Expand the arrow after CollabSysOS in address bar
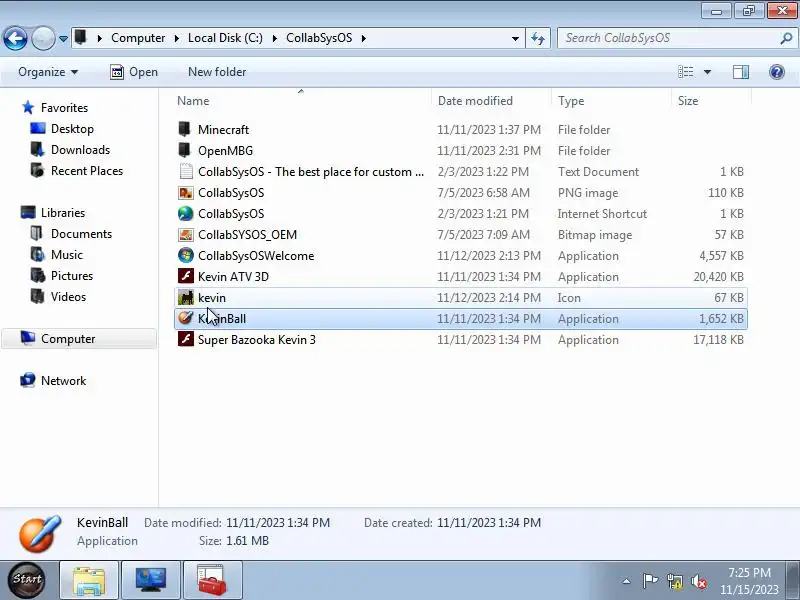 [364, 38]
